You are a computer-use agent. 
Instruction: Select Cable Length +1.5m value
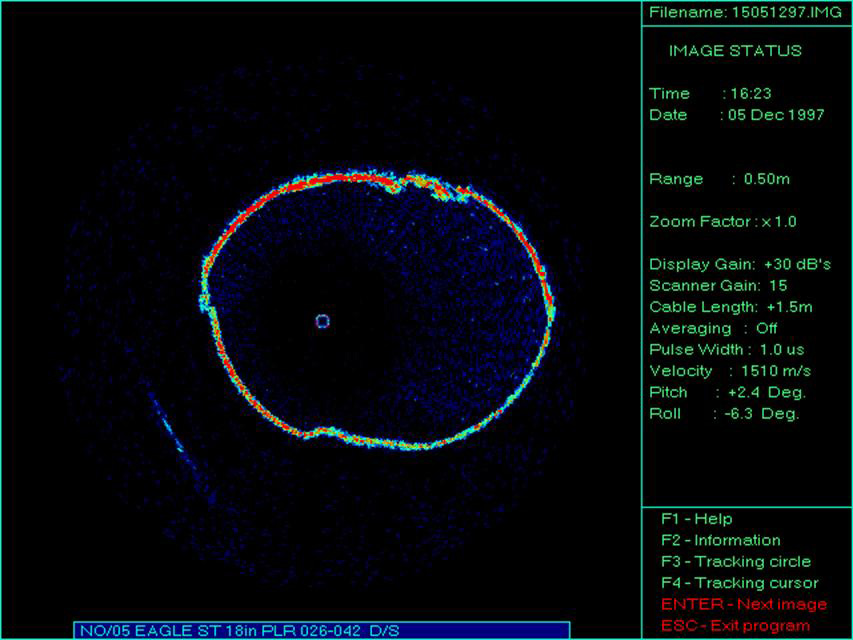789,307
